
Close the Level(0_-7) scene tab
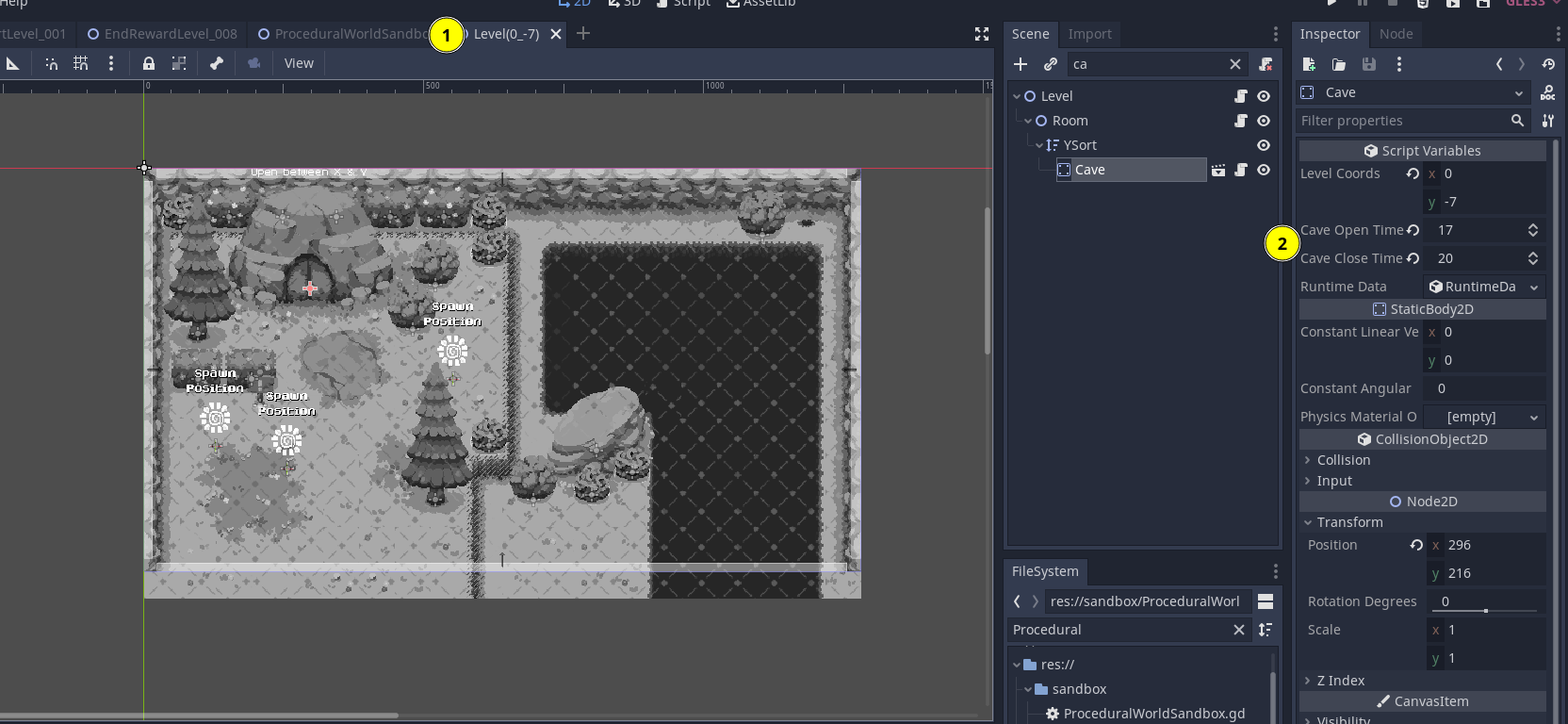click(556, 34)
